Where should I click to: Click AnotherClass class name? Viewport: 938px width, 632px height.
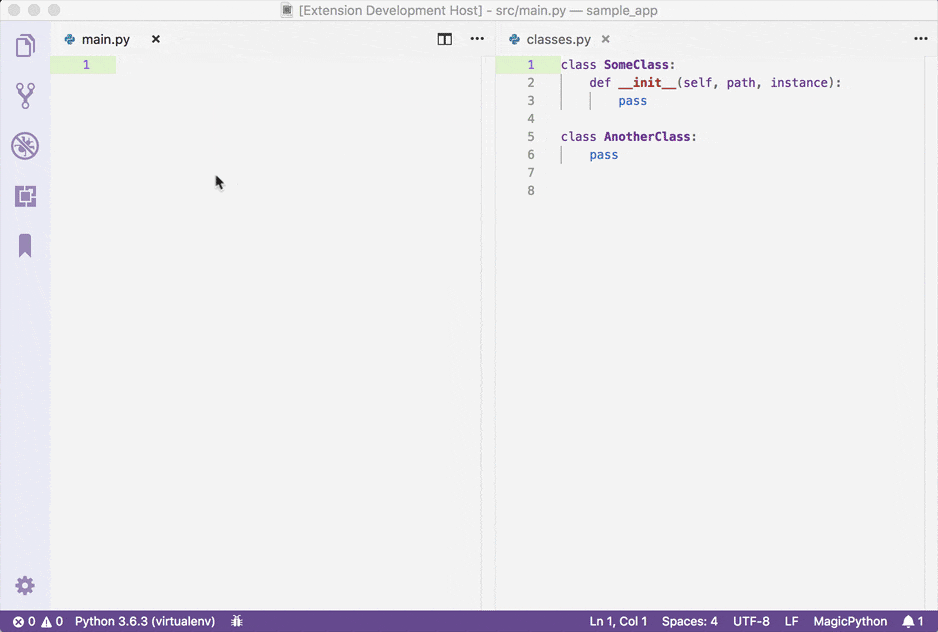click(647, 136)
